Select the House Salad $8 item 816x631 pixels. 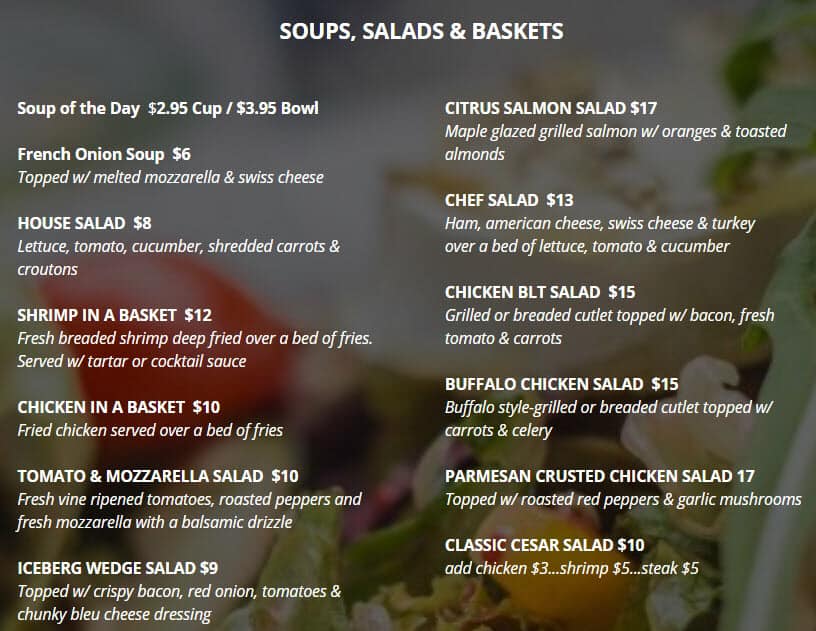84,223
